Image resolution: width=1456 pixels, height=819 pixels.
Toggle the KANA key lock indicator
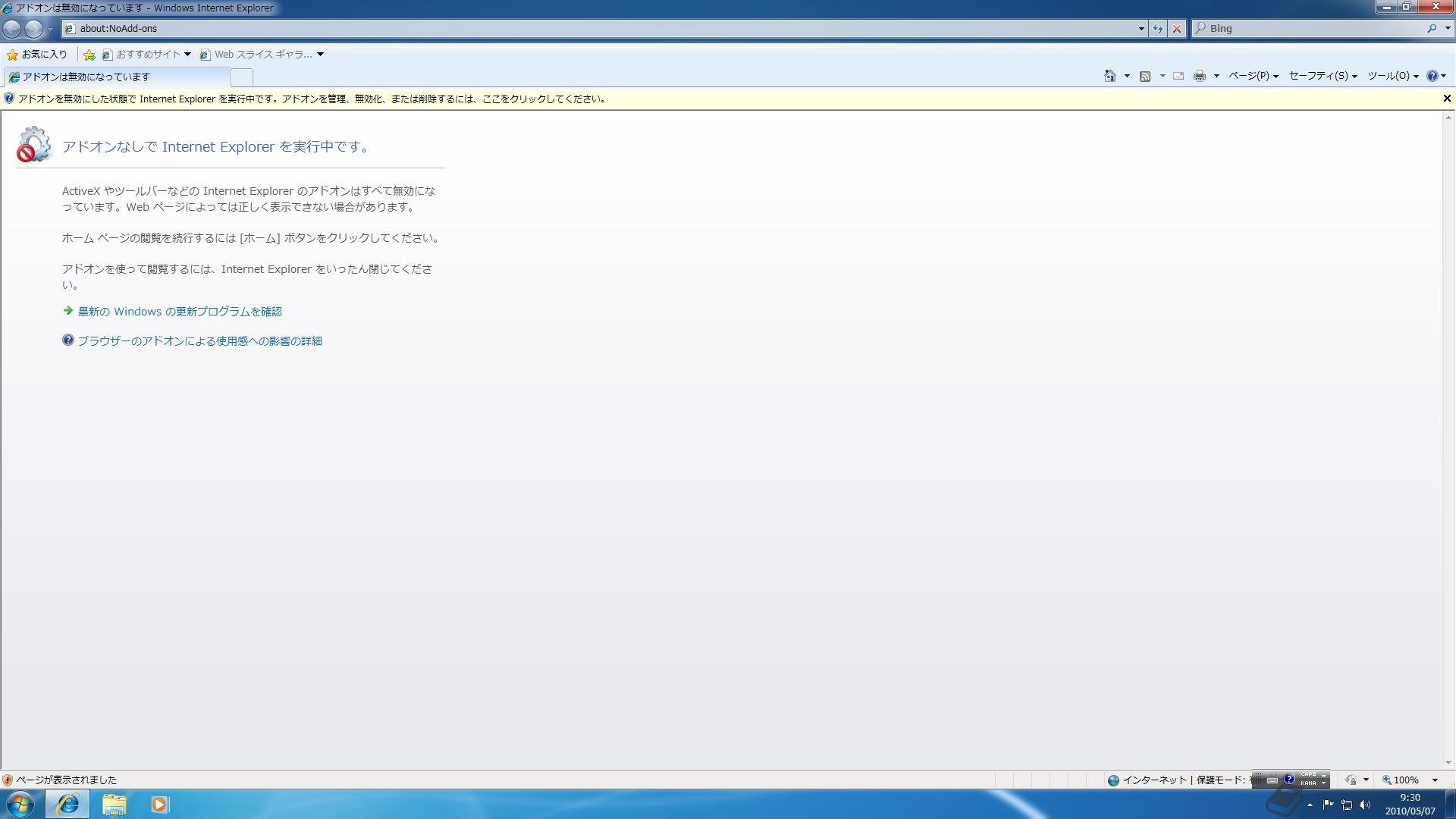click(x=1308, y=783)
